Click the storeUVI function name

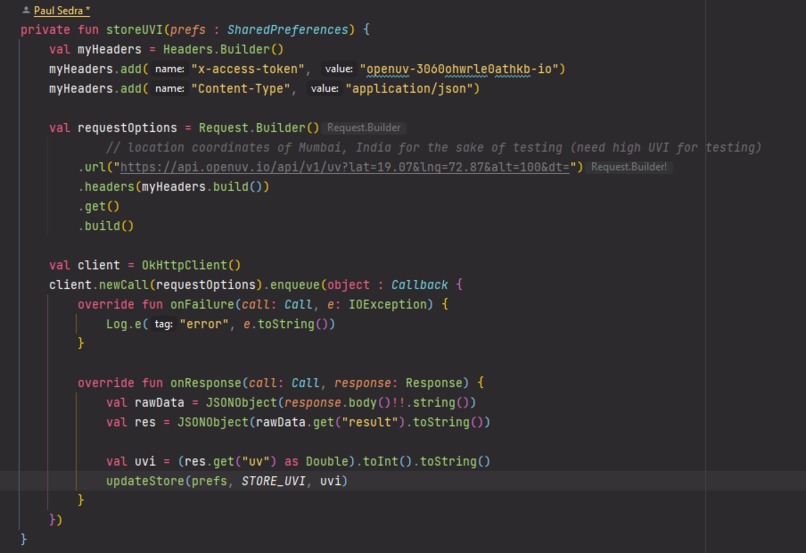pos(135,30)
